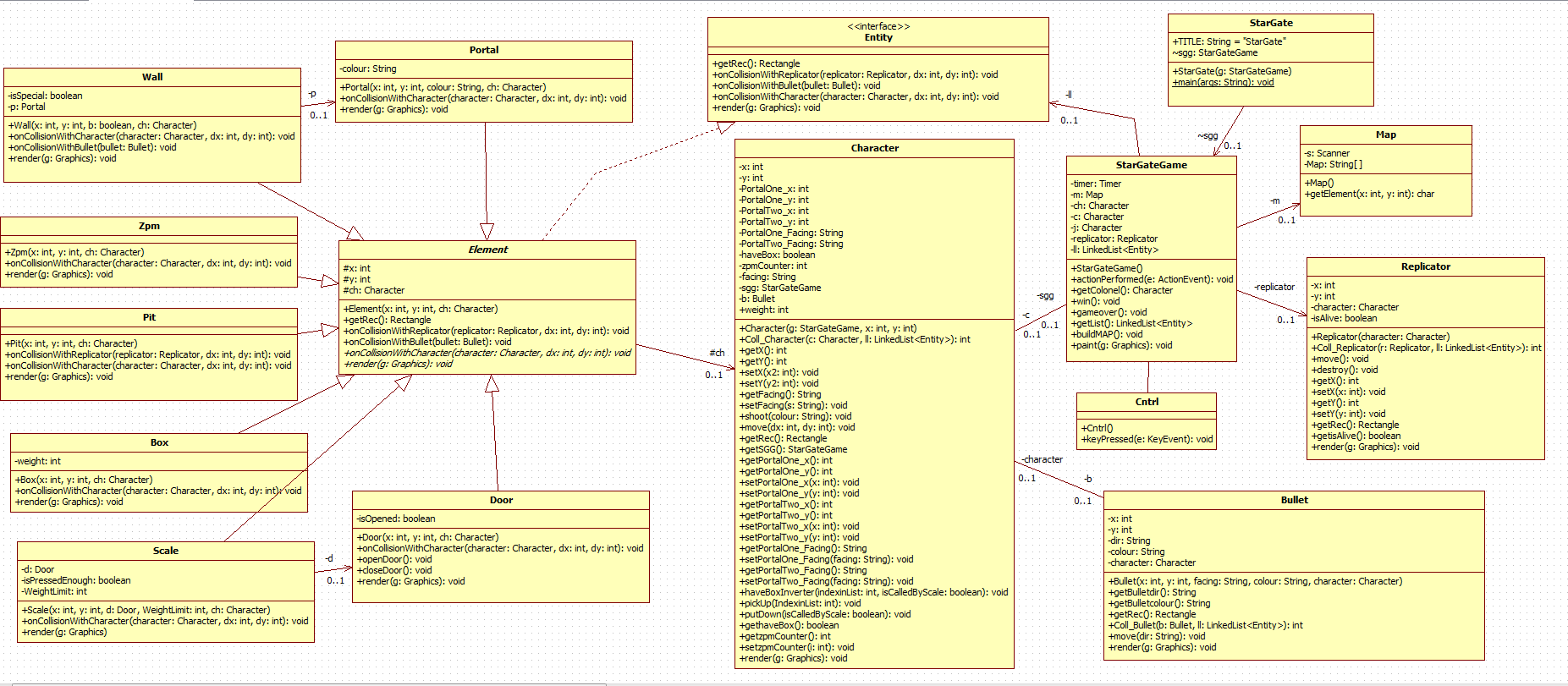Select the Wall class title
Image resolution: width=1568 pixels, height=686 pixels.
click(152, 77)
